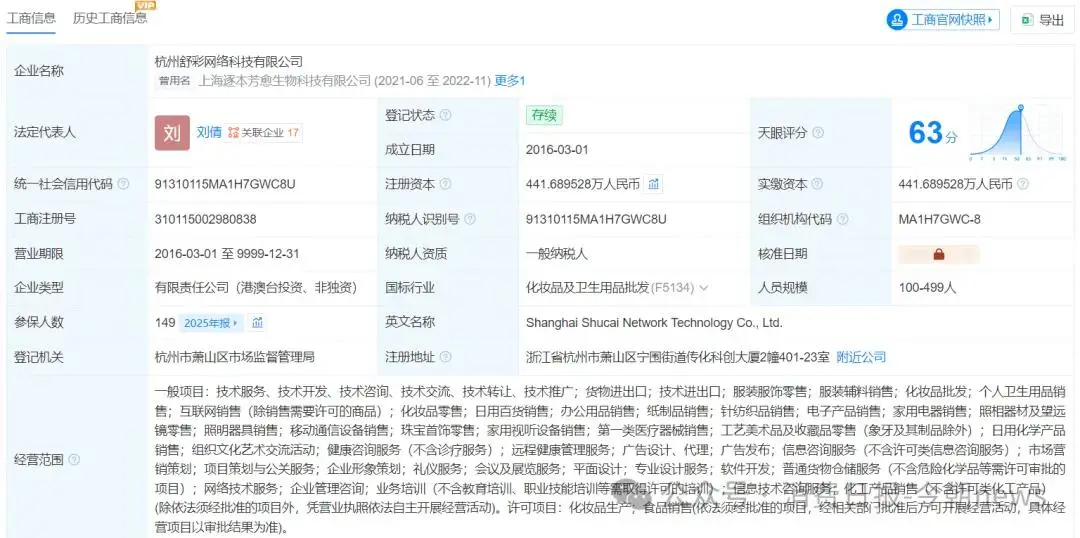Image resolution: width=1080 pixels, height=538 pixels.
Task: Open chart icon next to 参保人数
Action: coord(257,322)
